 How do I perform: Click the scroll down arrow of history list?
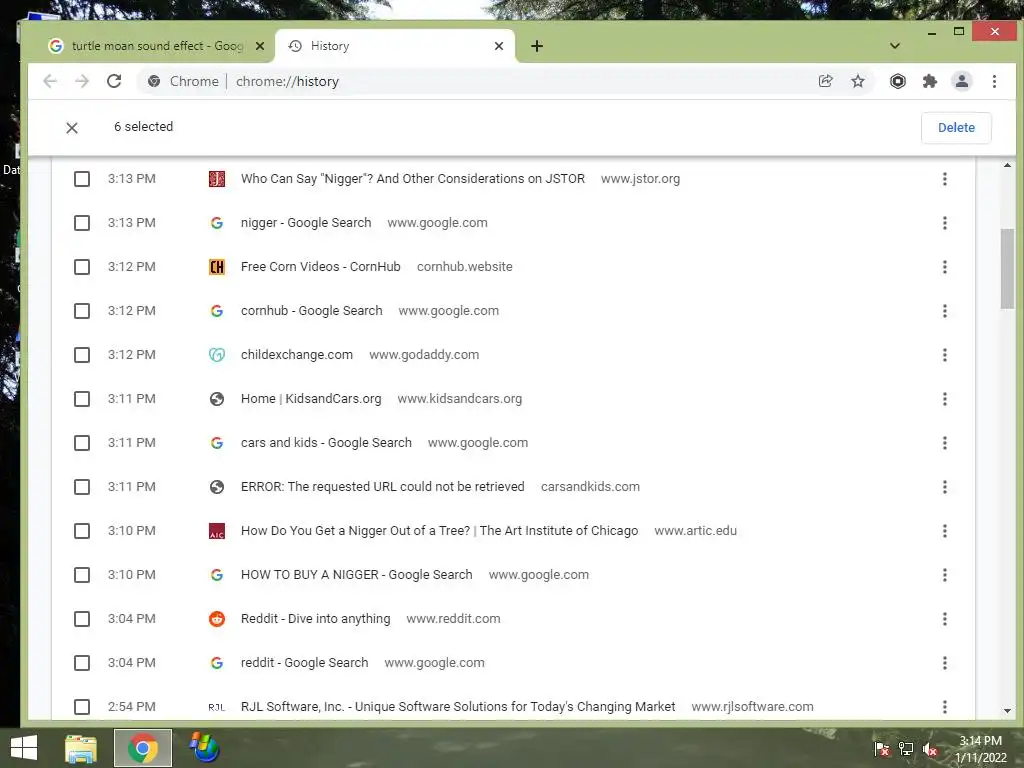[1007, 711]
